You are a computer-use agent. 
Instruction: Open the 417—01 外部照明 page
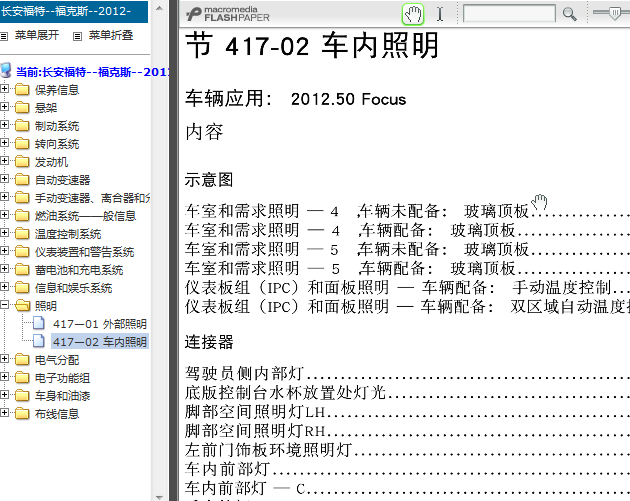[x=100, y=324]
